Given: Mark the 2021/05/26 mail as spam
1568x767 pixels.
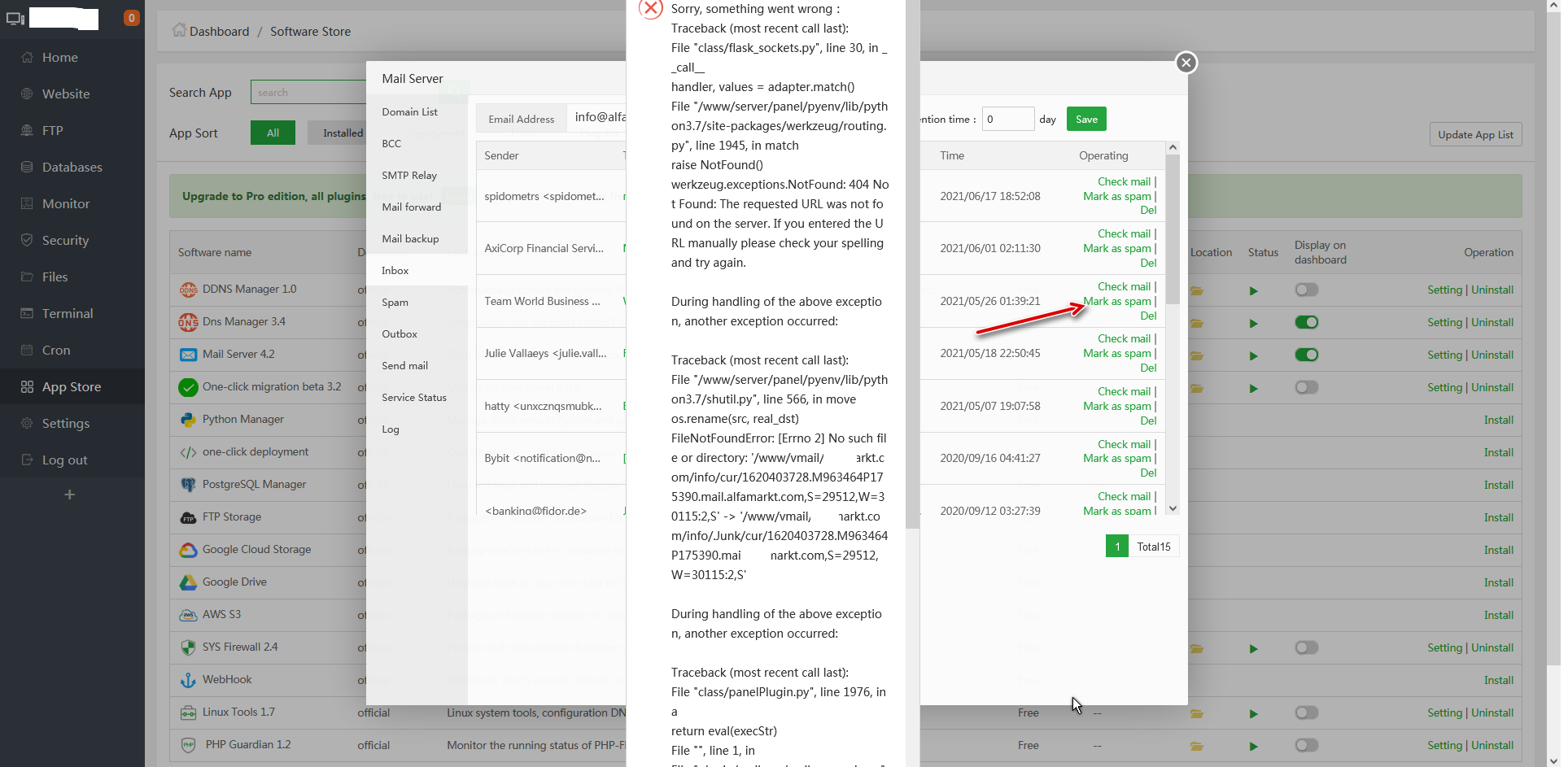Looking at the screenshot, I should point(1117,302).
